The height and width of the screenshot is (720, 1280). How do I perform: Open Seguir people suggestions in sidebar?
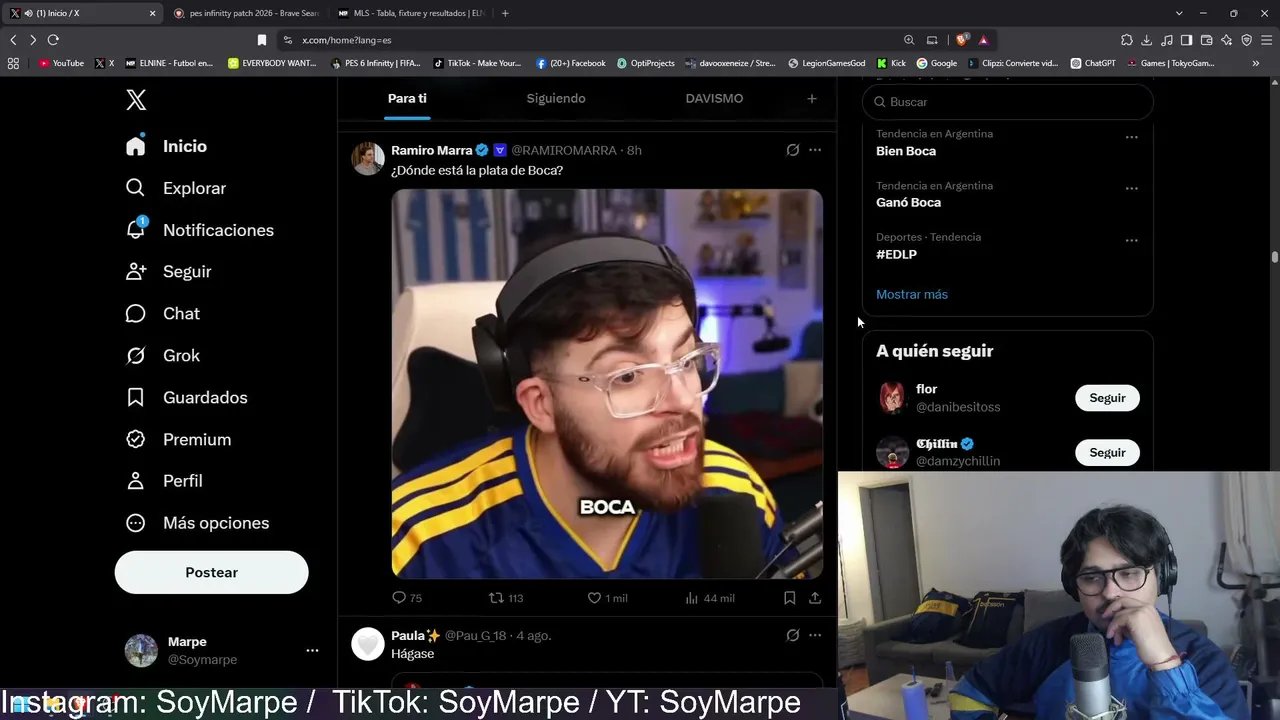(168, 272)
